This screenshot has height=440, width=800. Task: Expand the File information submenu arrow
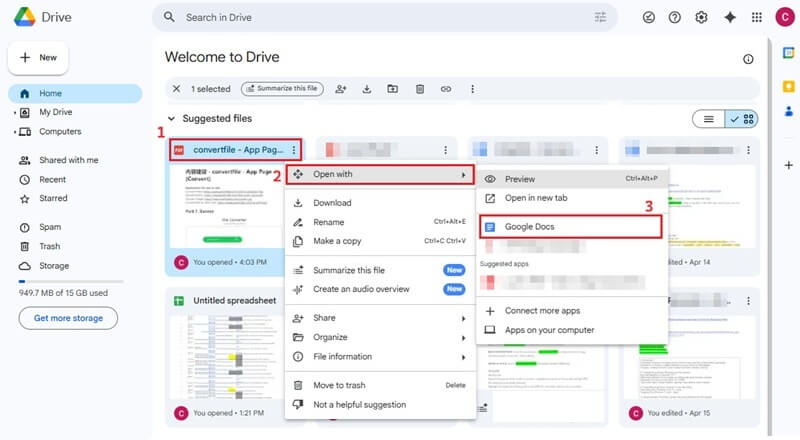463,357
